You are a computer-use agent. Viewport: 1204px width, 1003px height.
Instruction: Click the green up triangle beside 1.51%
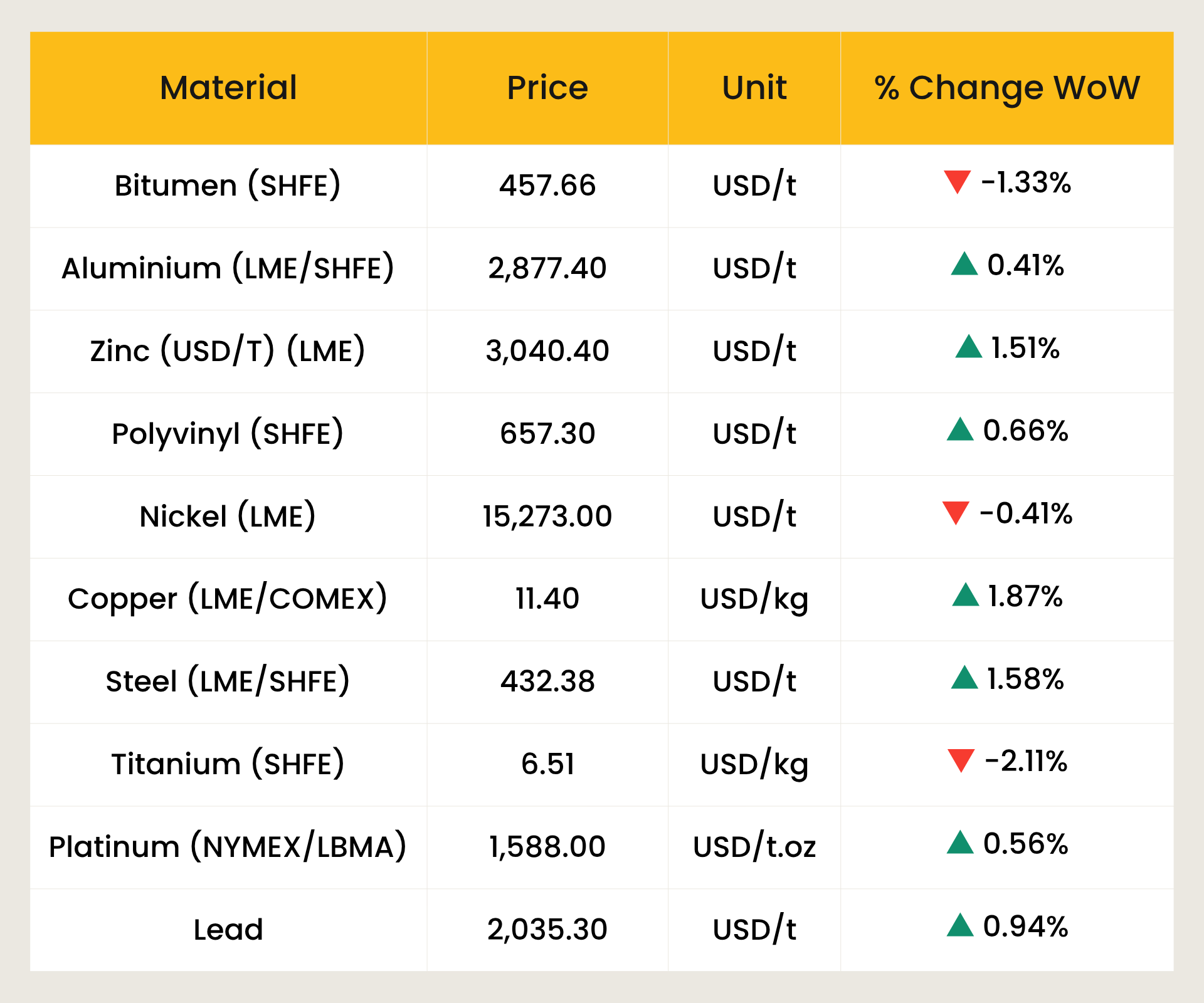(968, 347)
